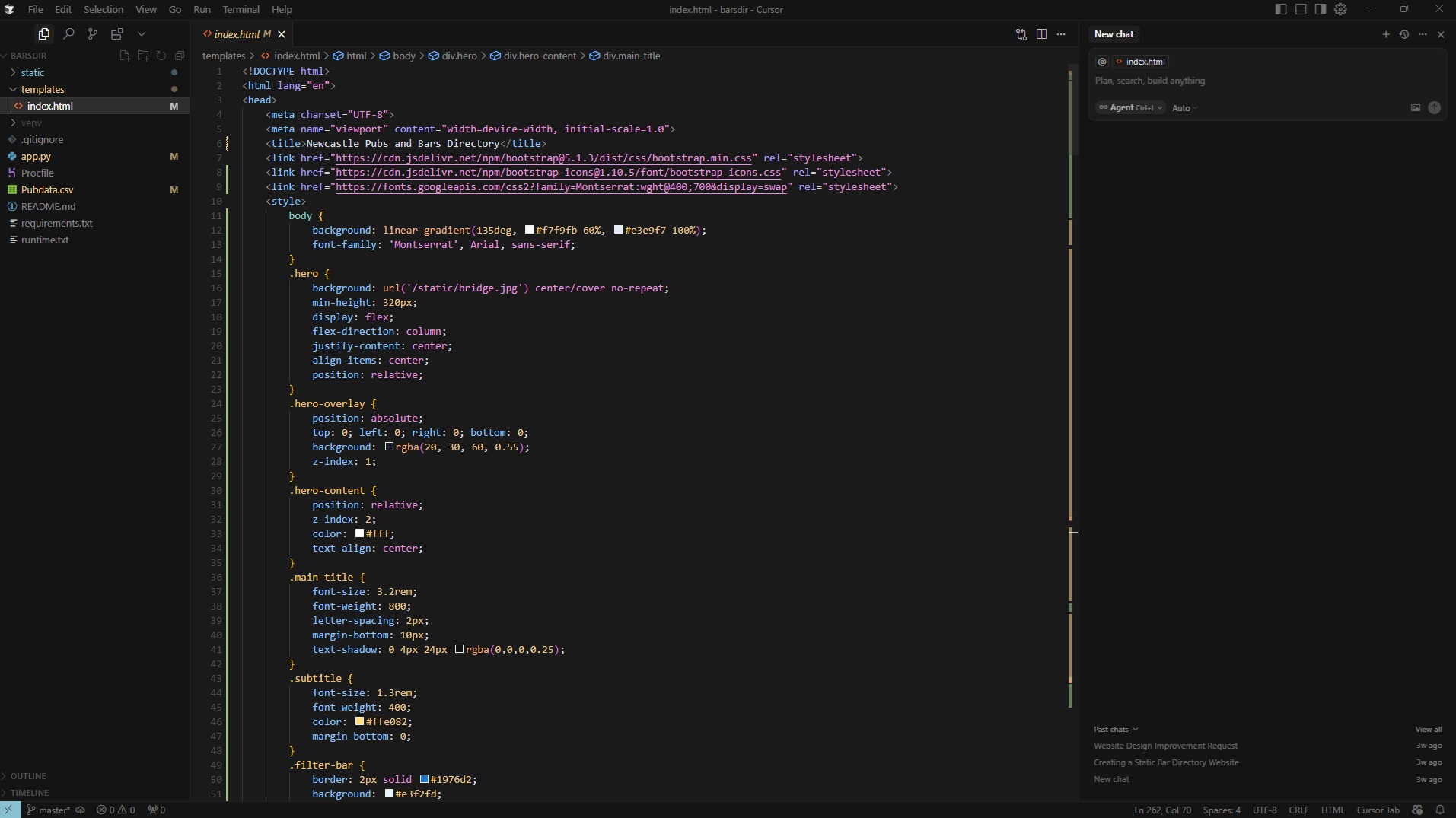Click index.html context chip in chat
The image size is (1456, 818).
(x=1141, y=62)
